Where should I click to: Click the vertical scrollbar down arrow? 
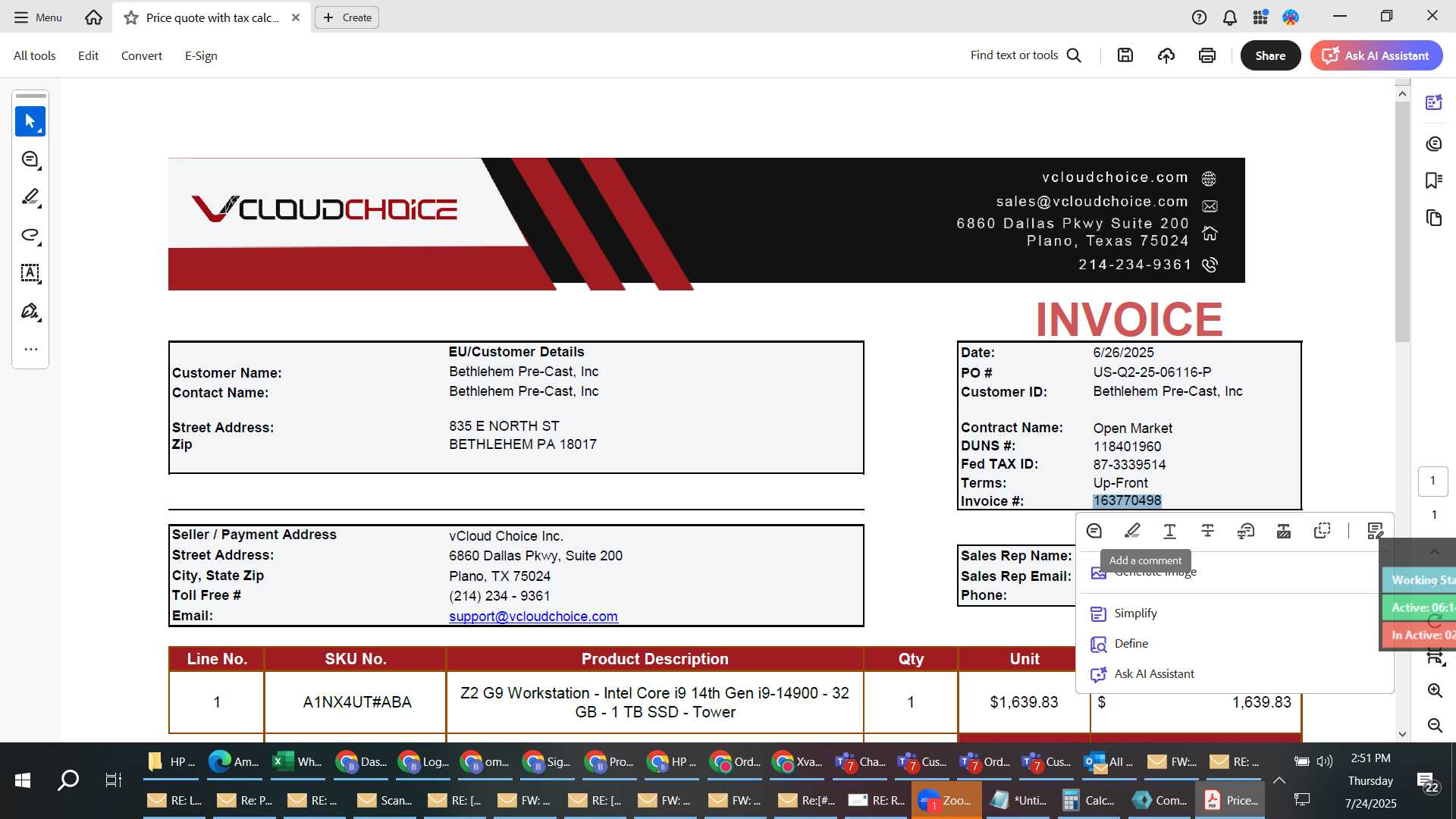[1402, 734]
